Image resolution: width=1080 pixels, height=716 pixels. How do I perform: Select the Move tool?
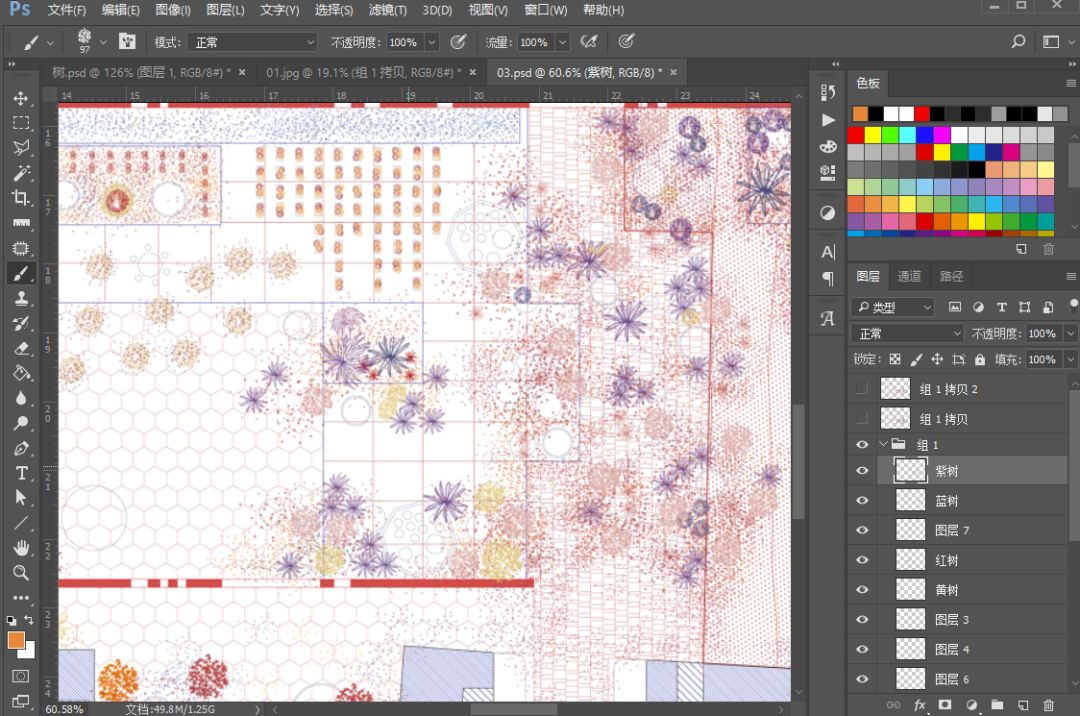click(x=21, y=98)
